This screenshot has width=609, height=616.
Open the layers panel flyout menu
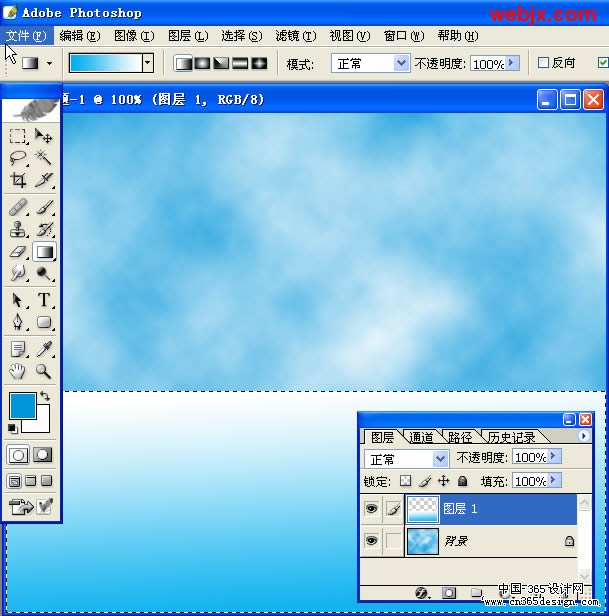pyautogui.click(x=583, y=436)
